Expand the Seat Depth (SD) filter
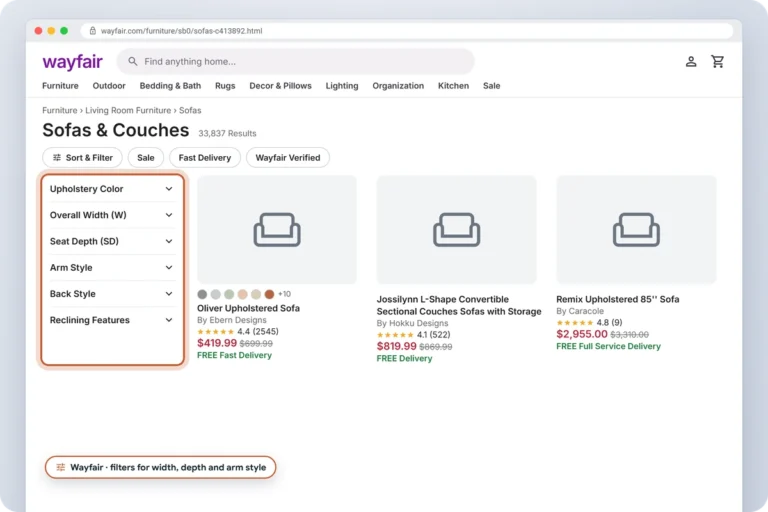The image size is (768, 512). point(112,241)
